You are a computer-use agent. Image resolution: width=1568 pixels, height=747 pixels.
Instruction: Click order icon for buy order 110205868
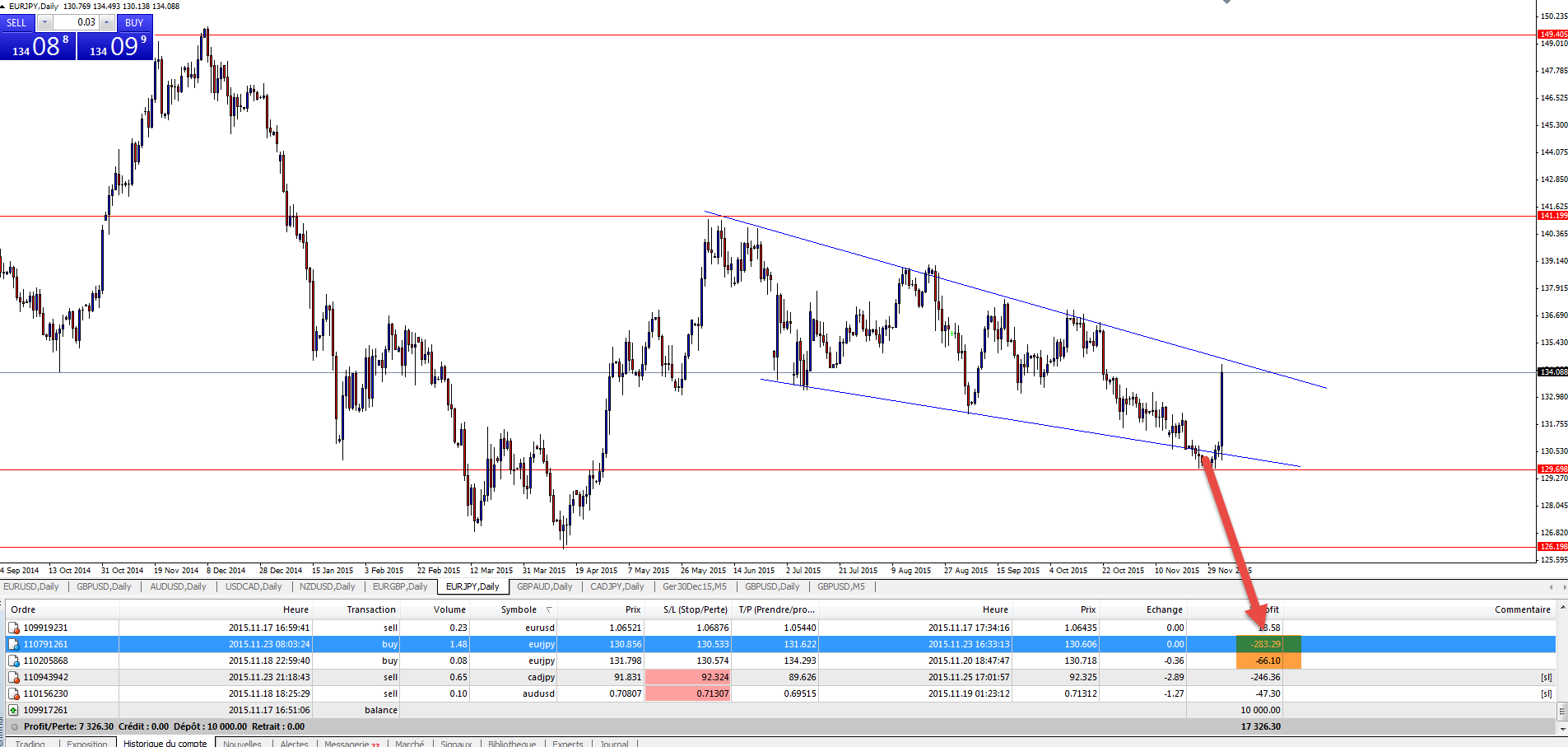[14, 661]
